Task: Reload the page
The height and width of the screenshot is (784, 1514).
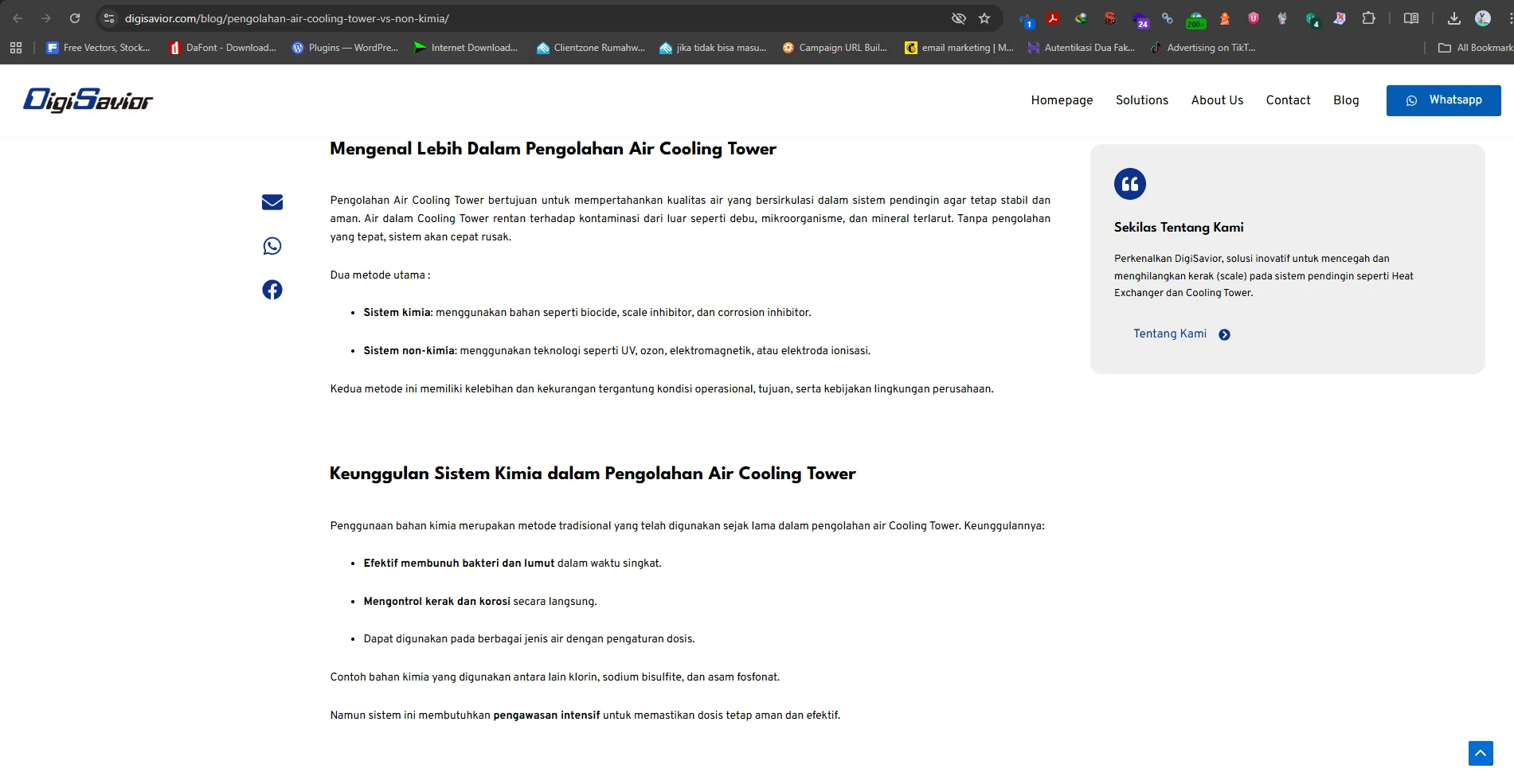Action: point(75,18)
